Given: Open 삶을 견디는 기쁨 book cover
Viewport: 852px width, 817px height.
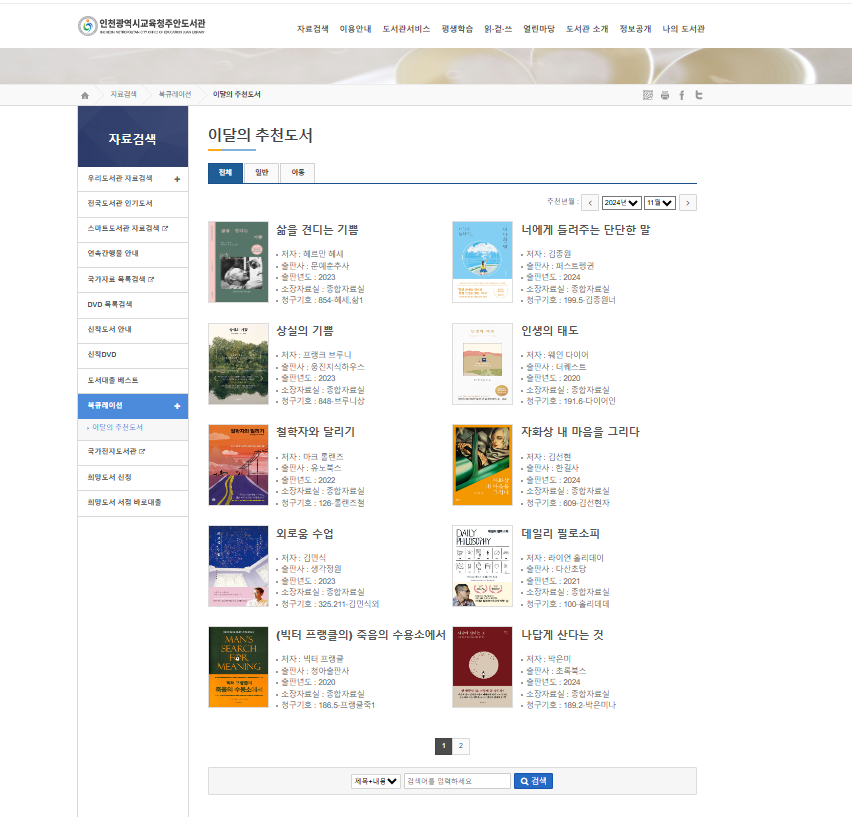Looking at the screenshot, I should (238, 262).
